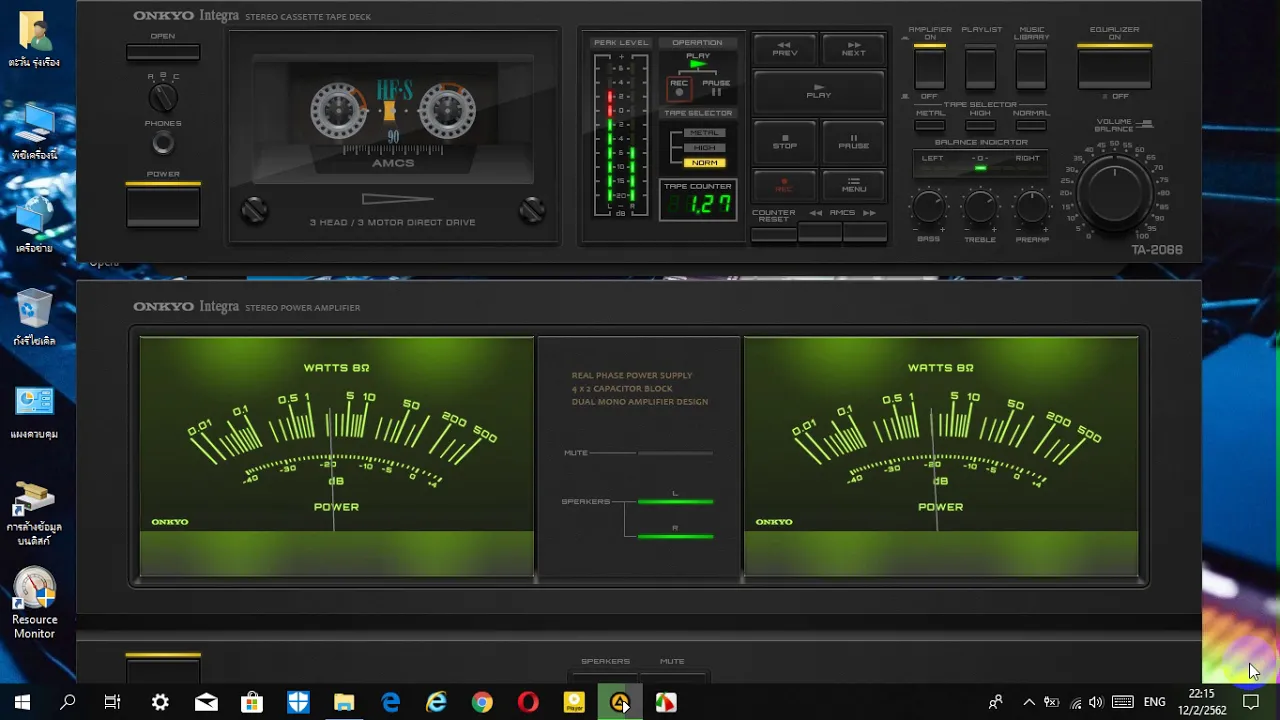The image size is (1280, 720).
Task: Open Microsoft Store in taskbar
Action: tap(252, 703)
